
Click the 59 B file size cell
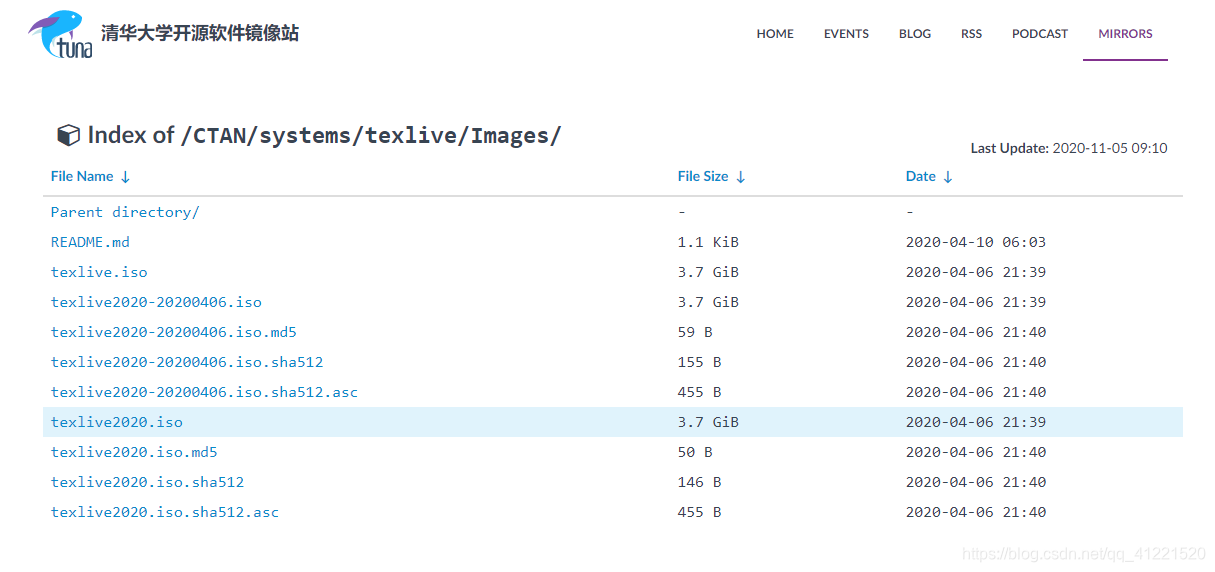pos(695,332)
